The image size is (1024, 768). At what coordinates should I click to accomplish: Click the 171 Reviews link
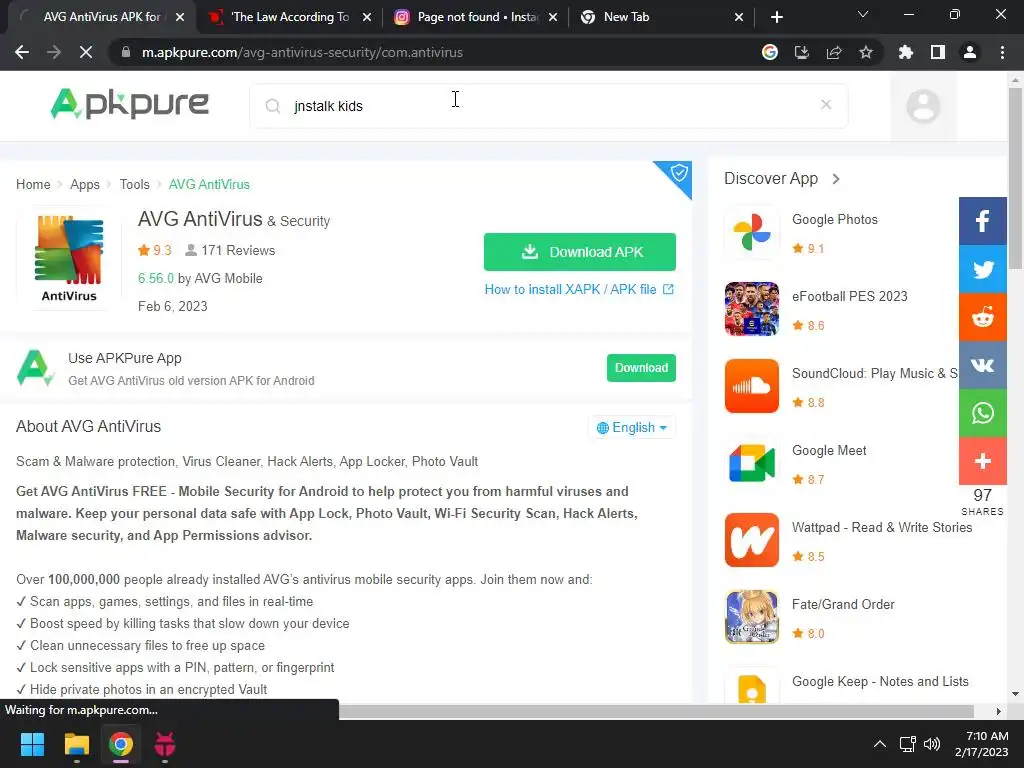pyautogui.click(x=231, y=250)
